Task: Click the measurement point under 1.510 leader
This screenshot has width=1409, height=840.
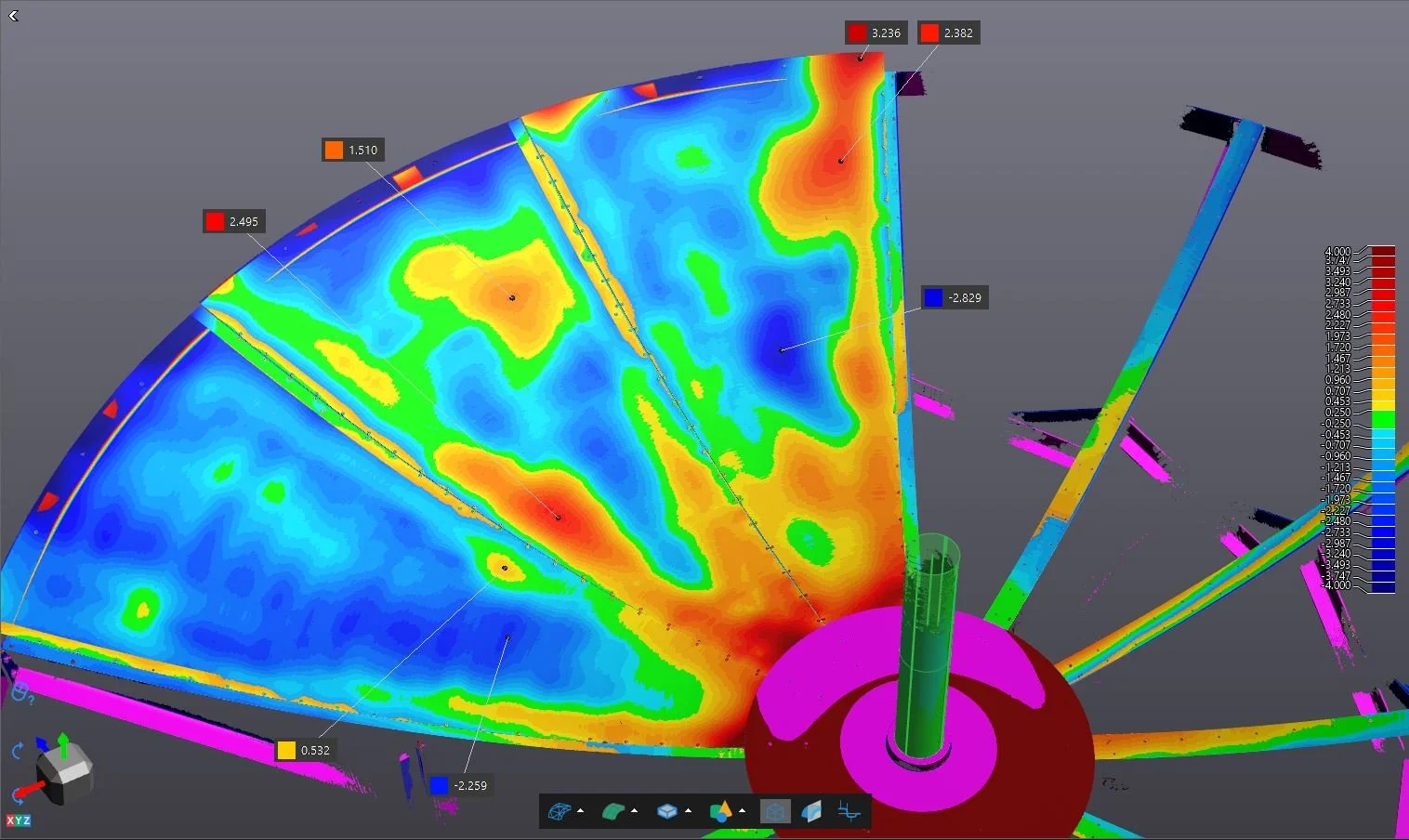Action: (512, 297)
